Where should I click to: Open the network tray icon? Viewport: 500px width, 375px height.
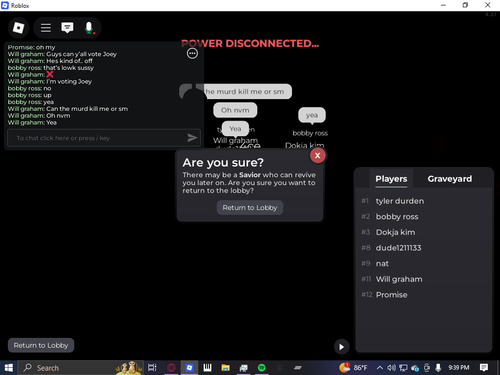tap(403, 368)
